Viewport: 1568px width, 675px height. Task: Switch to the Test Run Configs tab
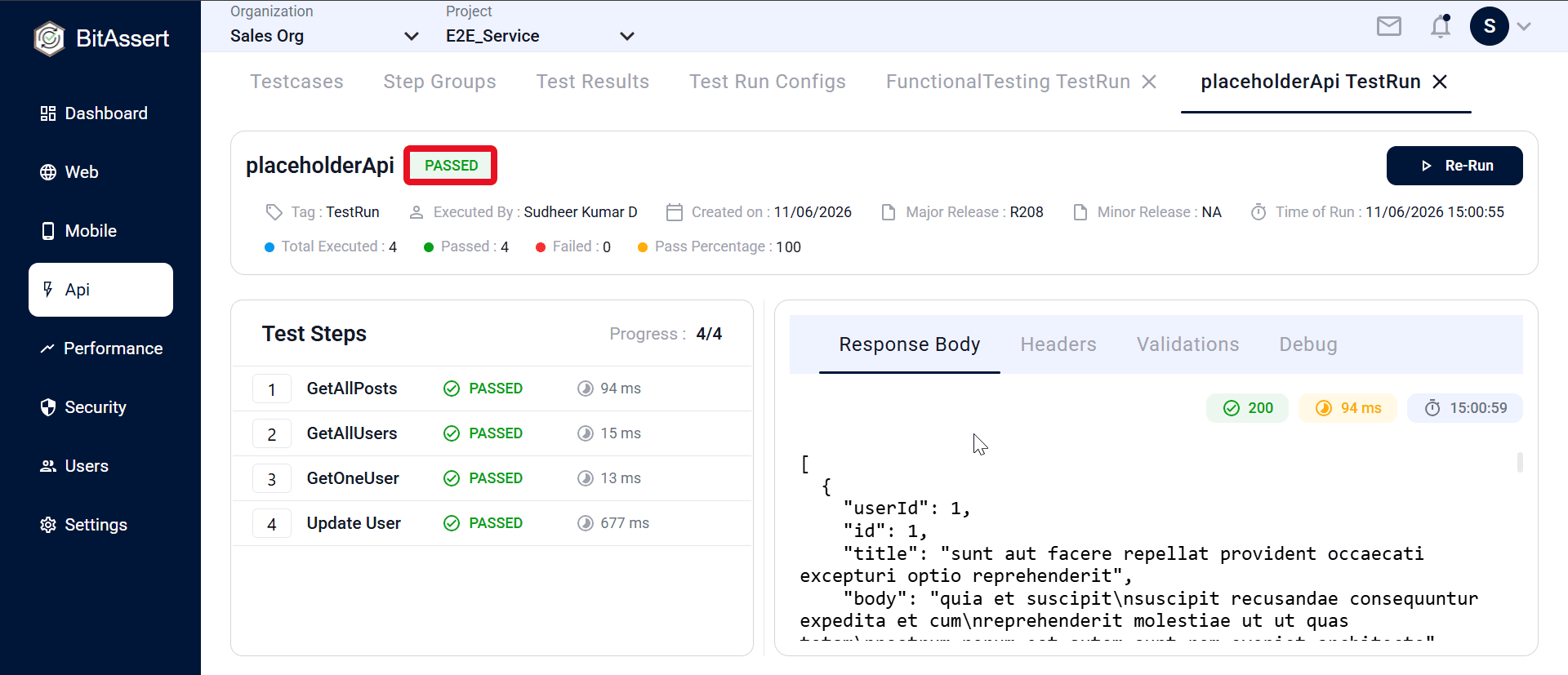[x=767, y=82]
